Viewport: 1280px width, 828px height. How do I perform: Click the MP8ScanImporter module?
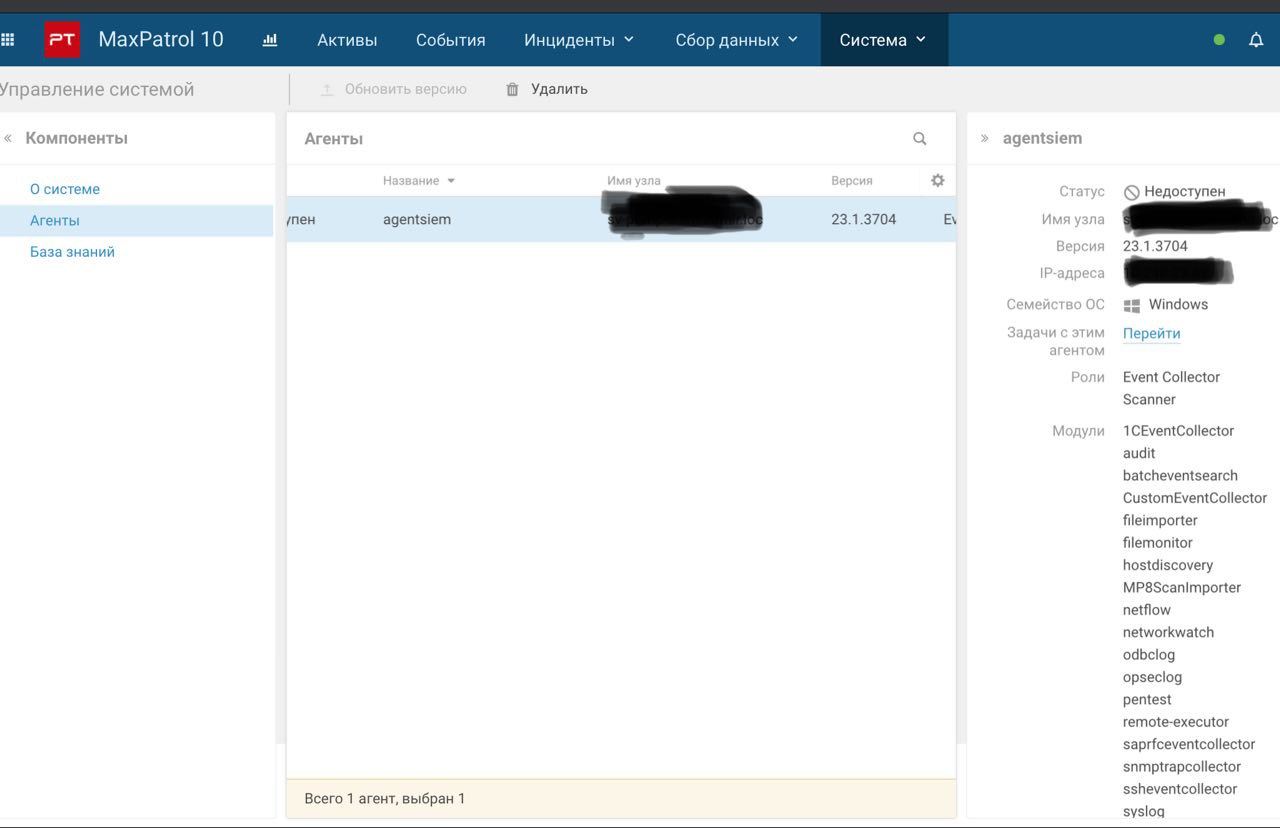point(1182,588)
